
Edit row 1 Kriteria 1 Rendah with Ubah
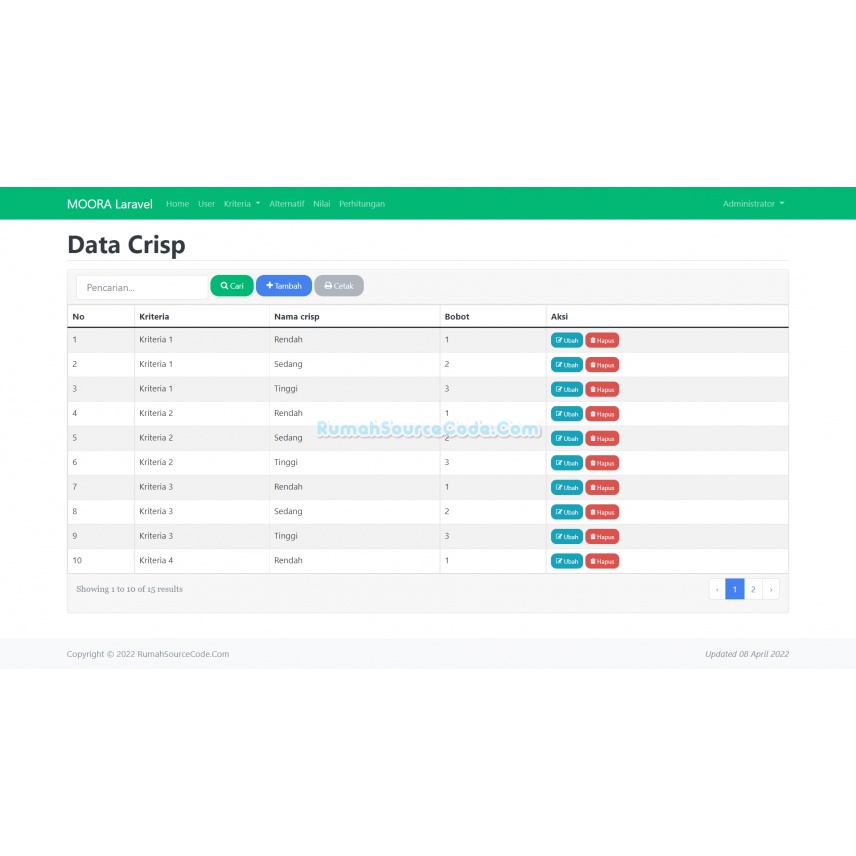(x=567, y=340)
